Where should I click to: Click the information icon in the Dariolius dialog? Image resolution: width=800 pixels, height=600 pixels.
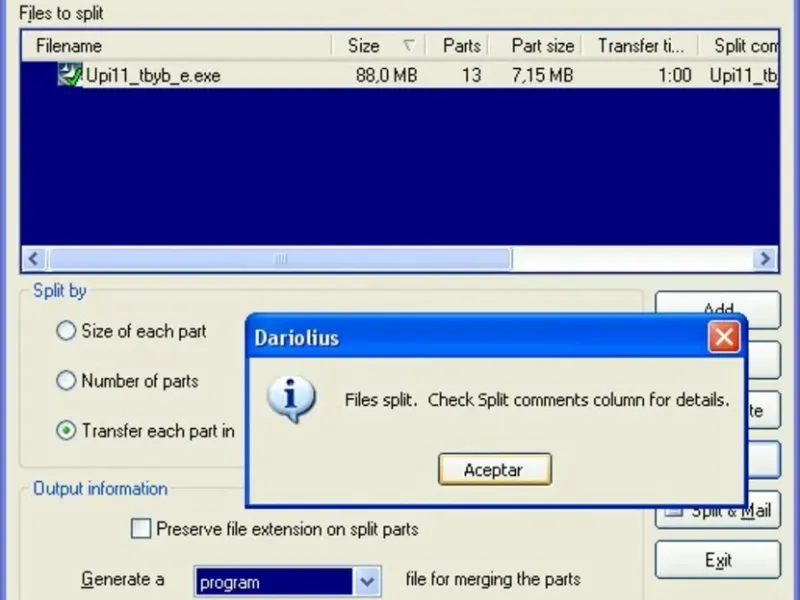click(291, 399)
